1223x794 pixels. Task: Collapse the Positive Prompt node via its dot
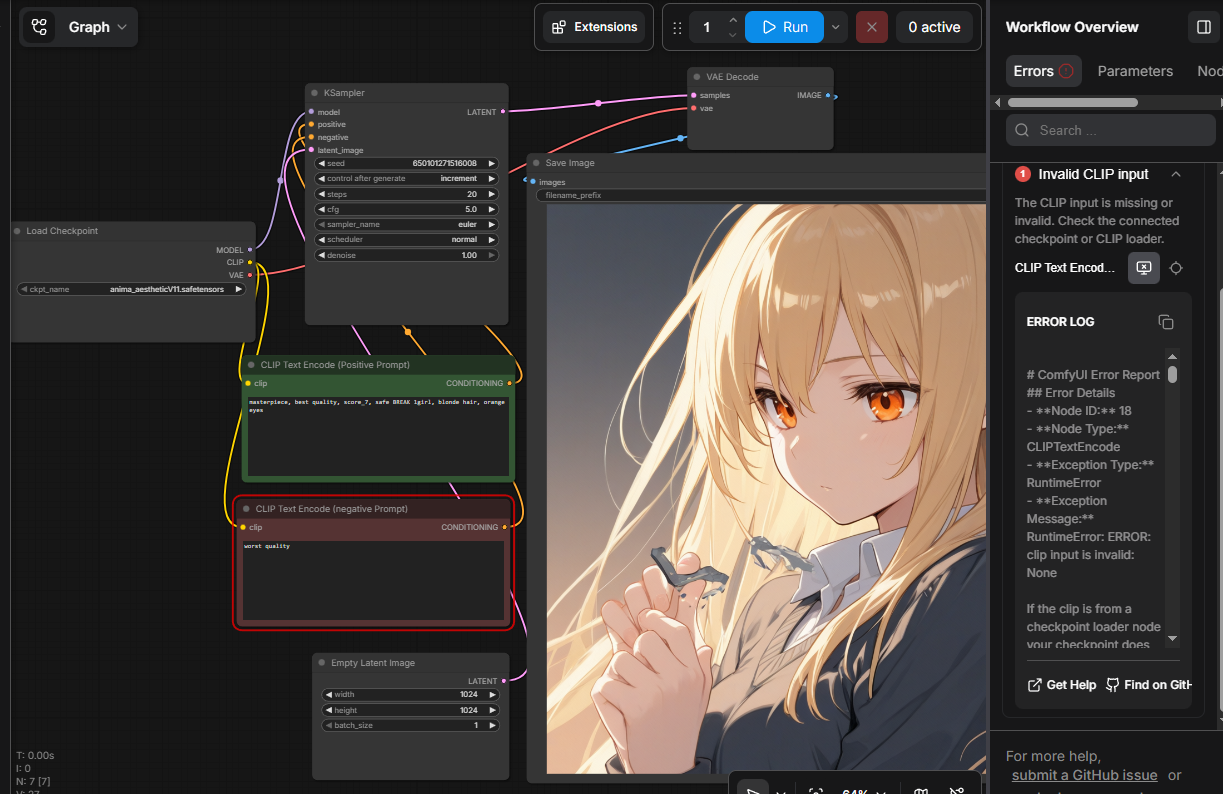251,365
